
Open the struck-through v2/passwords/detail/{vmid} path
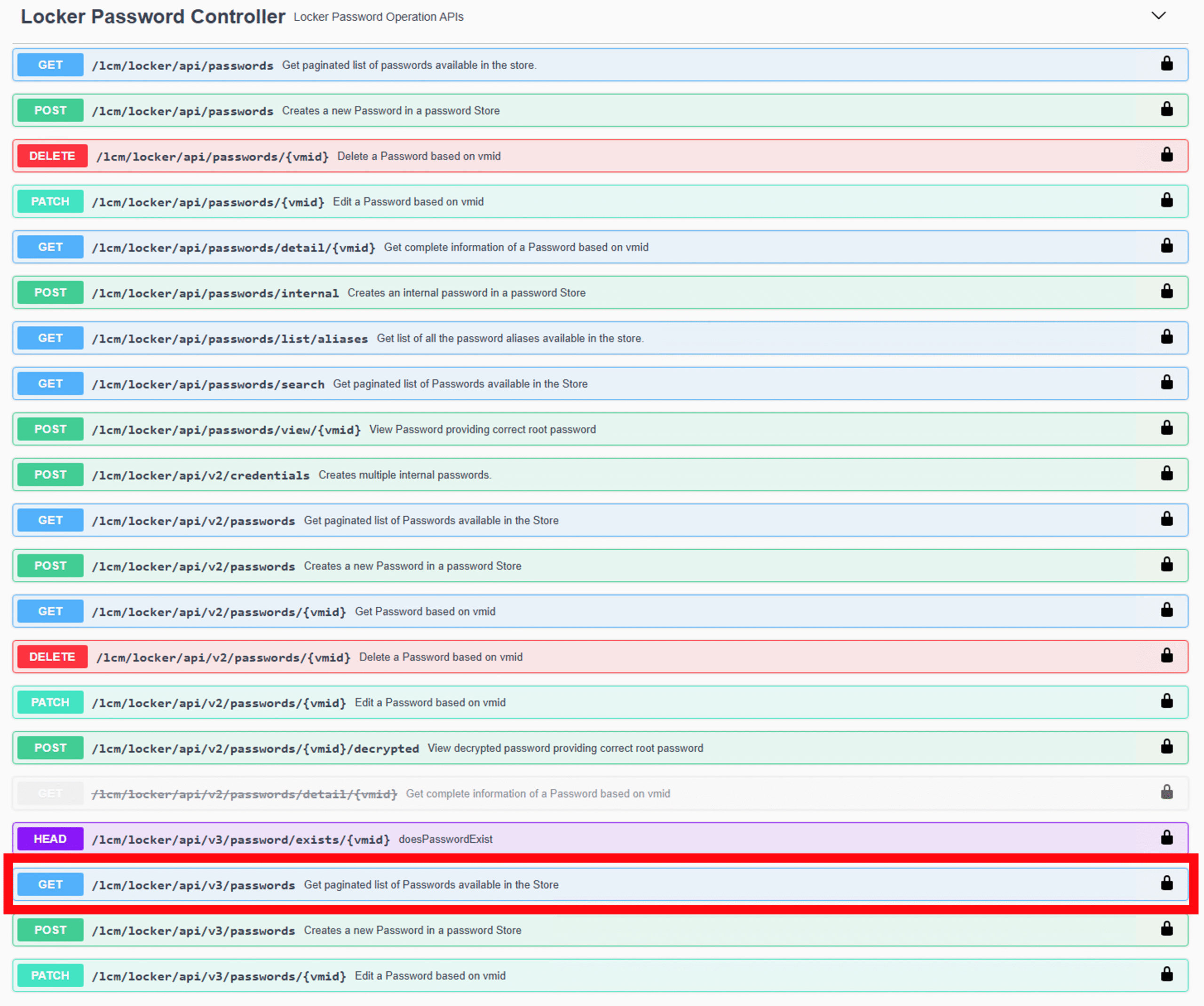[x=244, y=794]
